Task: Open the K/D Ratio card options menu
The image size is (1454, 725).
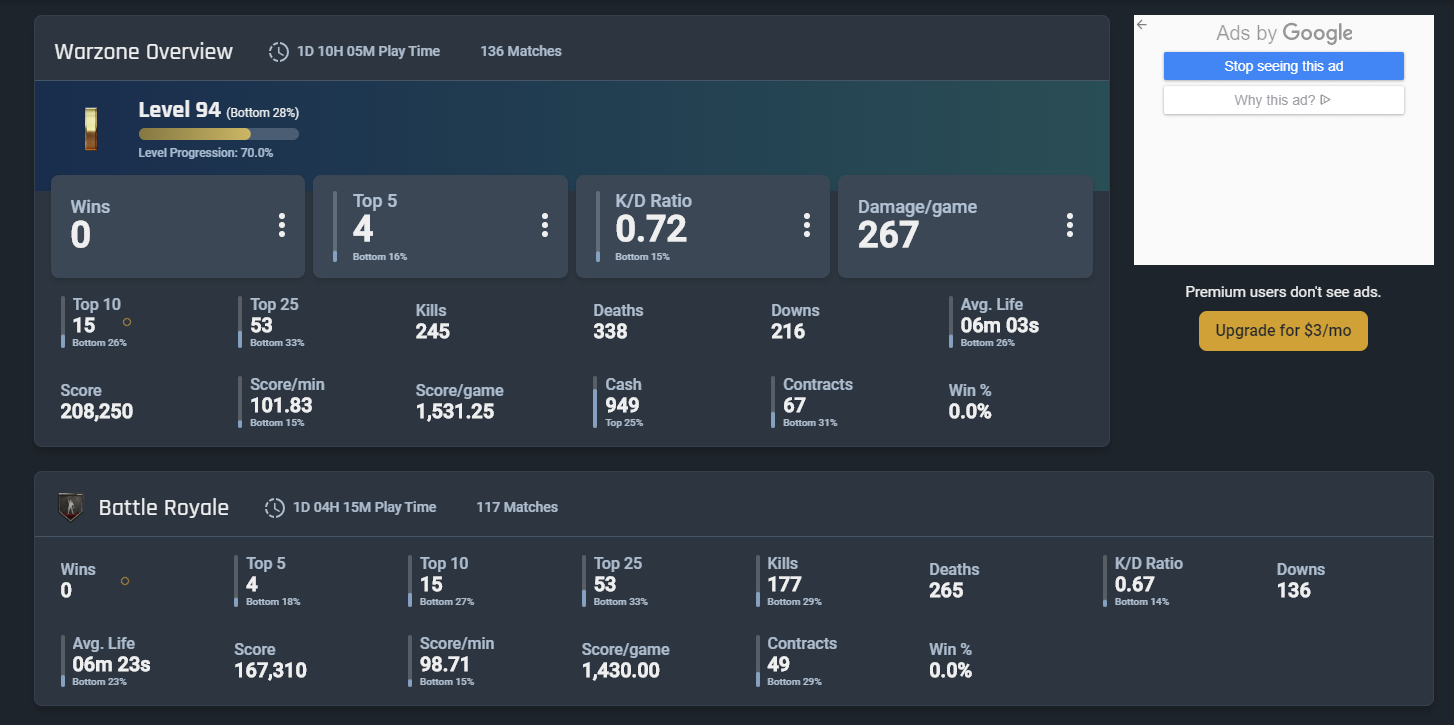Action: [x=807, y=225]
